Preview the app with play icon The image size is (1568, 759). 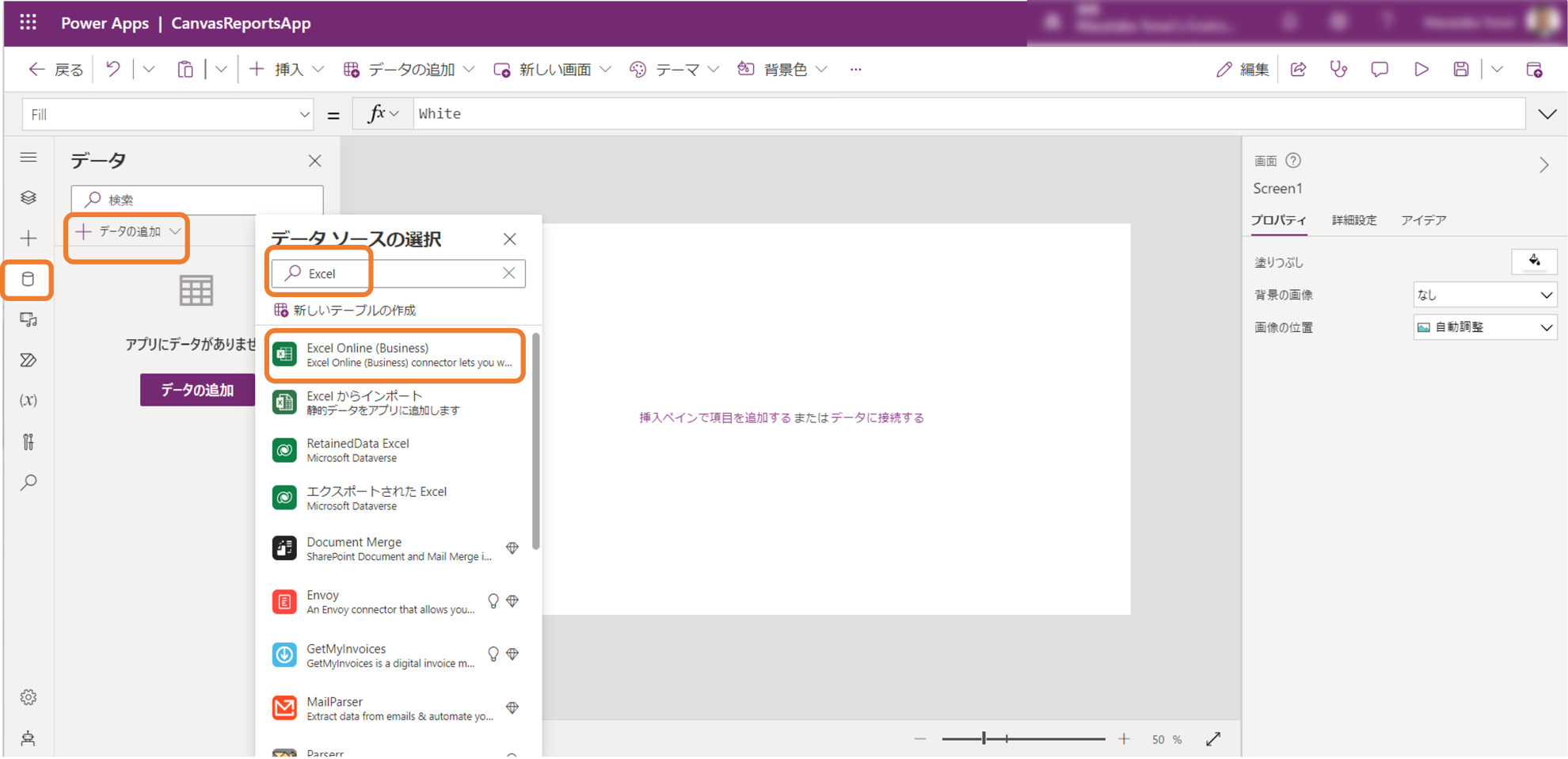pos(1421,70)
